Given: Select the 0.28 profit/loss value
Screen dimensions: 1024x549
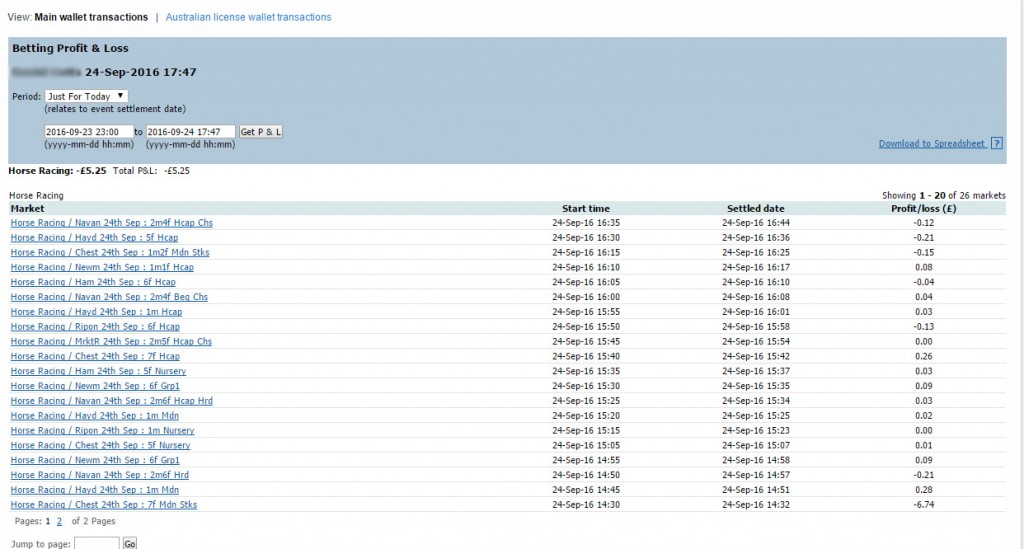Looking at the screenshot, I should click(x=923, y=490).
